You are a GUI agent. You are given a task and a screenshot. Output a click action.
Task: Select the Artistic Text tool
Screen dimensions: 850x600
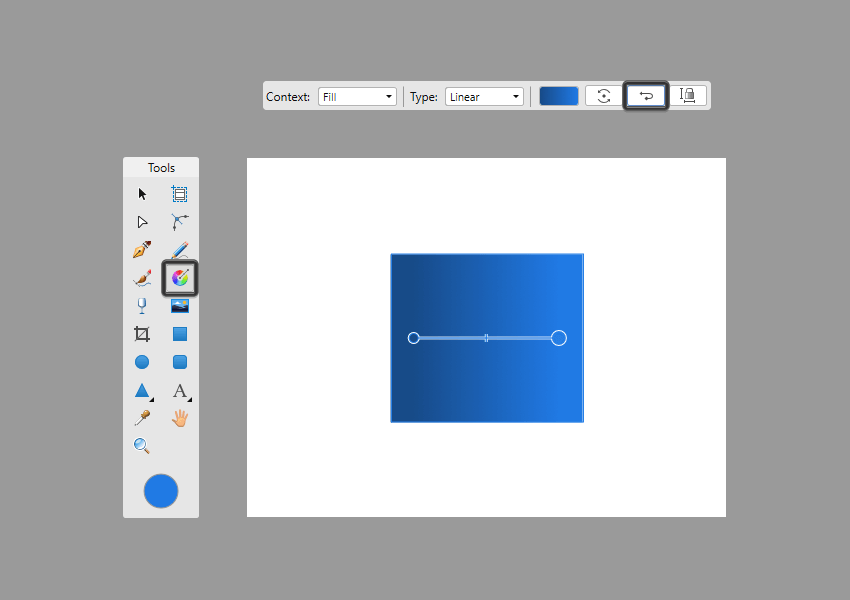pyautogui.click(x=180, y=391)
